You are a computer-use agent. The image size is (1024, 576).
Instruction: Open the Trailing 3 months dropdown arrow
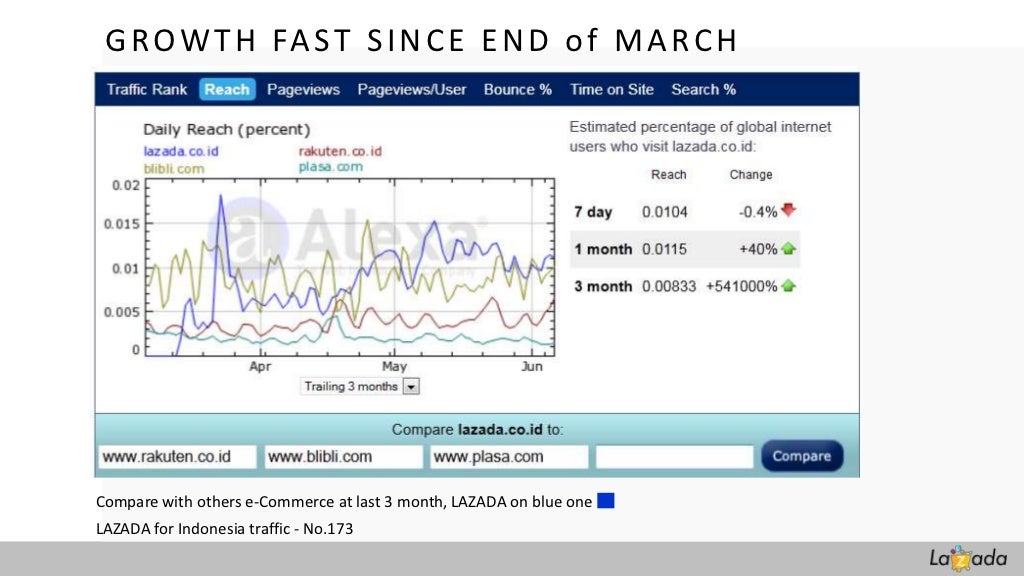pos(411,387)
